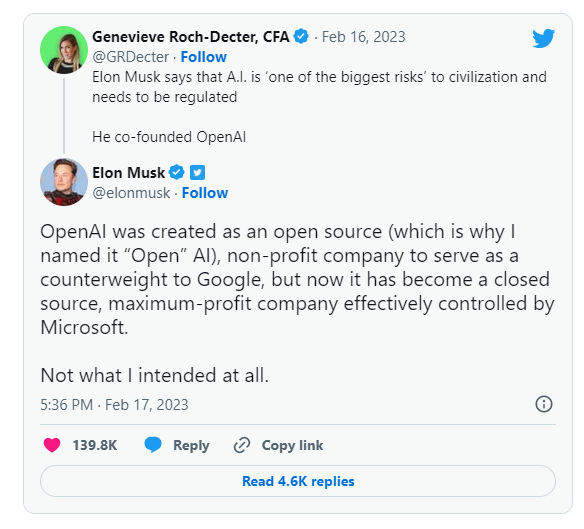Click the Reply text label

191,445
